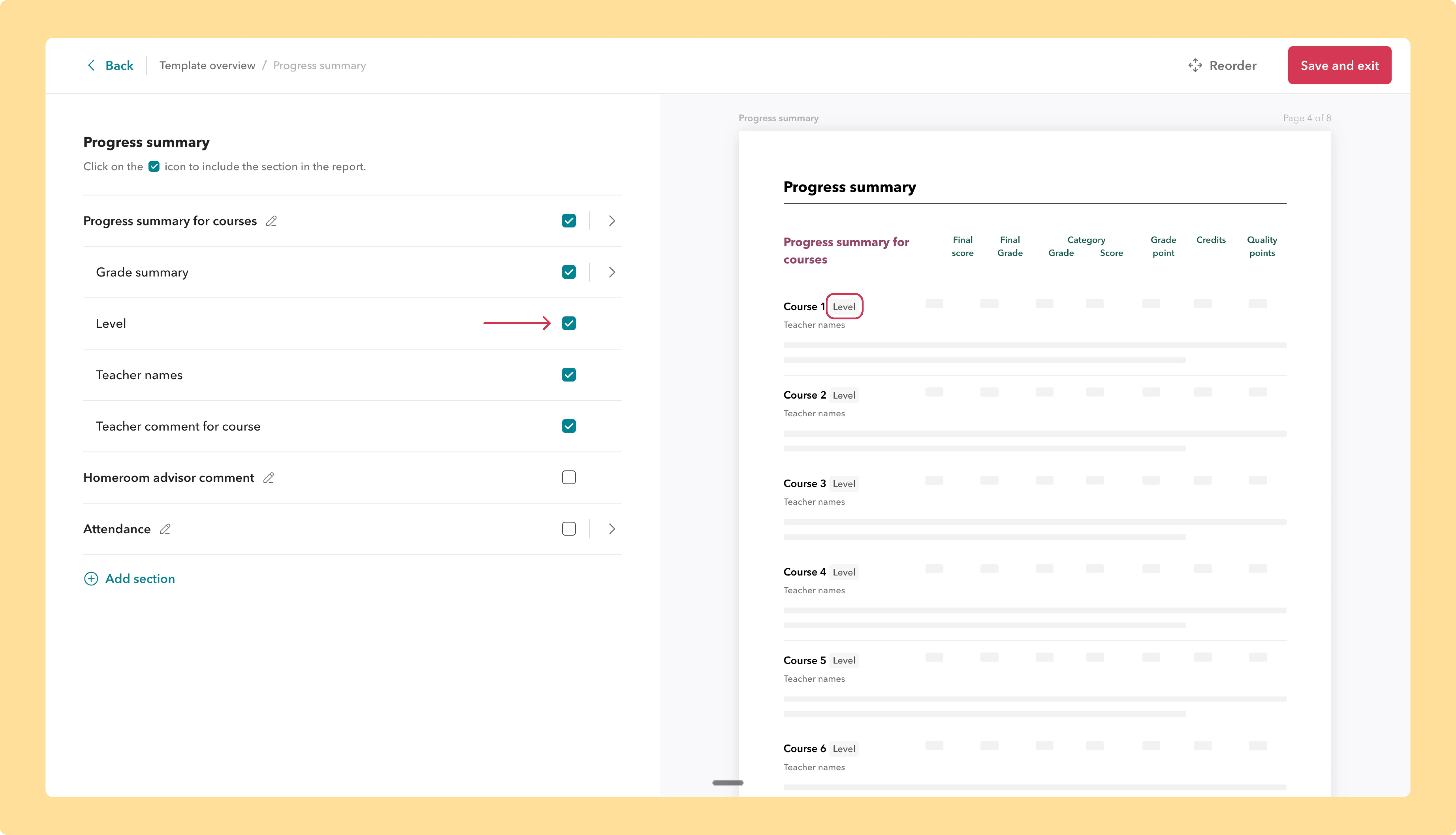Click the Teacher names row label
1456x835 pixels.
[139, 375]
